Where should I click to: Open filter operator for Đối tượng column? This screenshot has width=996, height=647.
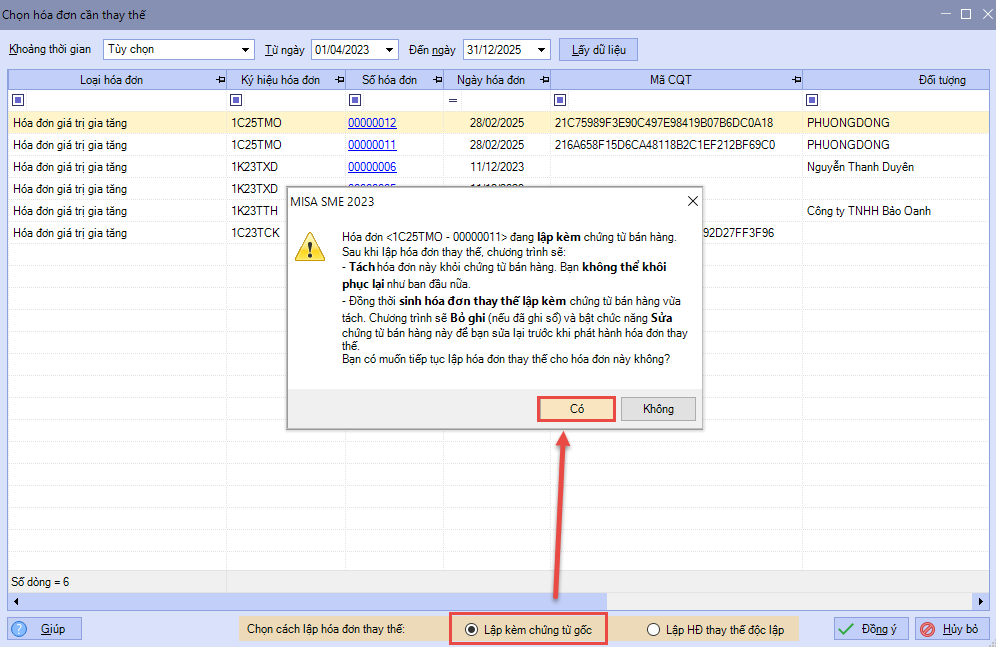[812, 100]
